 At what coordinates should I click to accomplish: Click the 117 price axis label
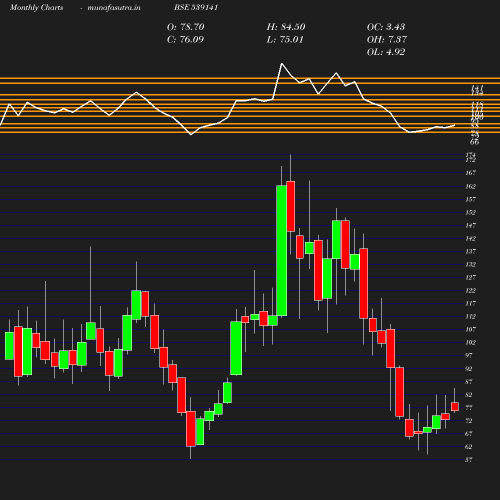[x=470, y=303]
